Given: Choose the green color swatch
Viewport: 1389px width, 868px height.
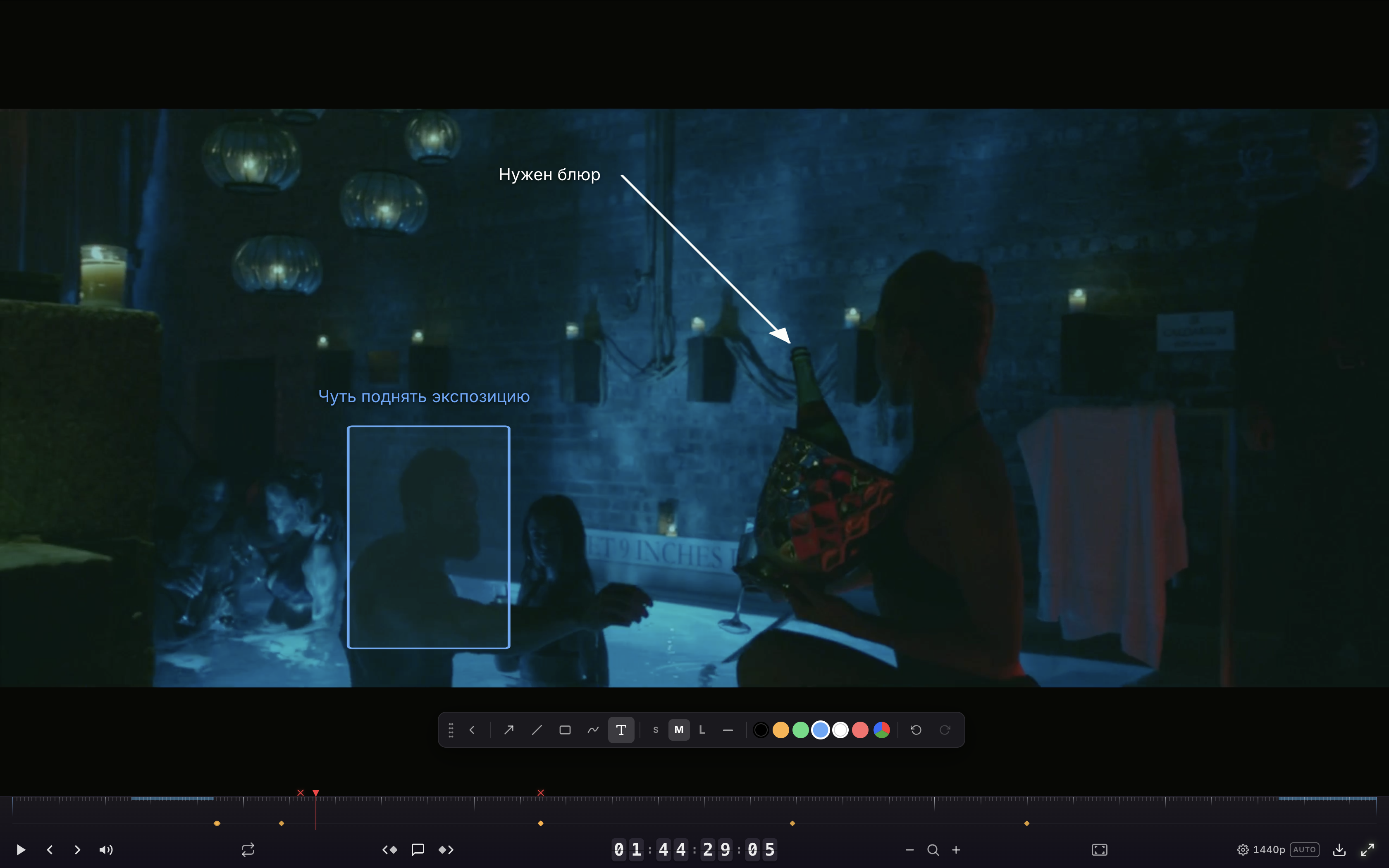Looking at the screenshot, I should point(801,730).
